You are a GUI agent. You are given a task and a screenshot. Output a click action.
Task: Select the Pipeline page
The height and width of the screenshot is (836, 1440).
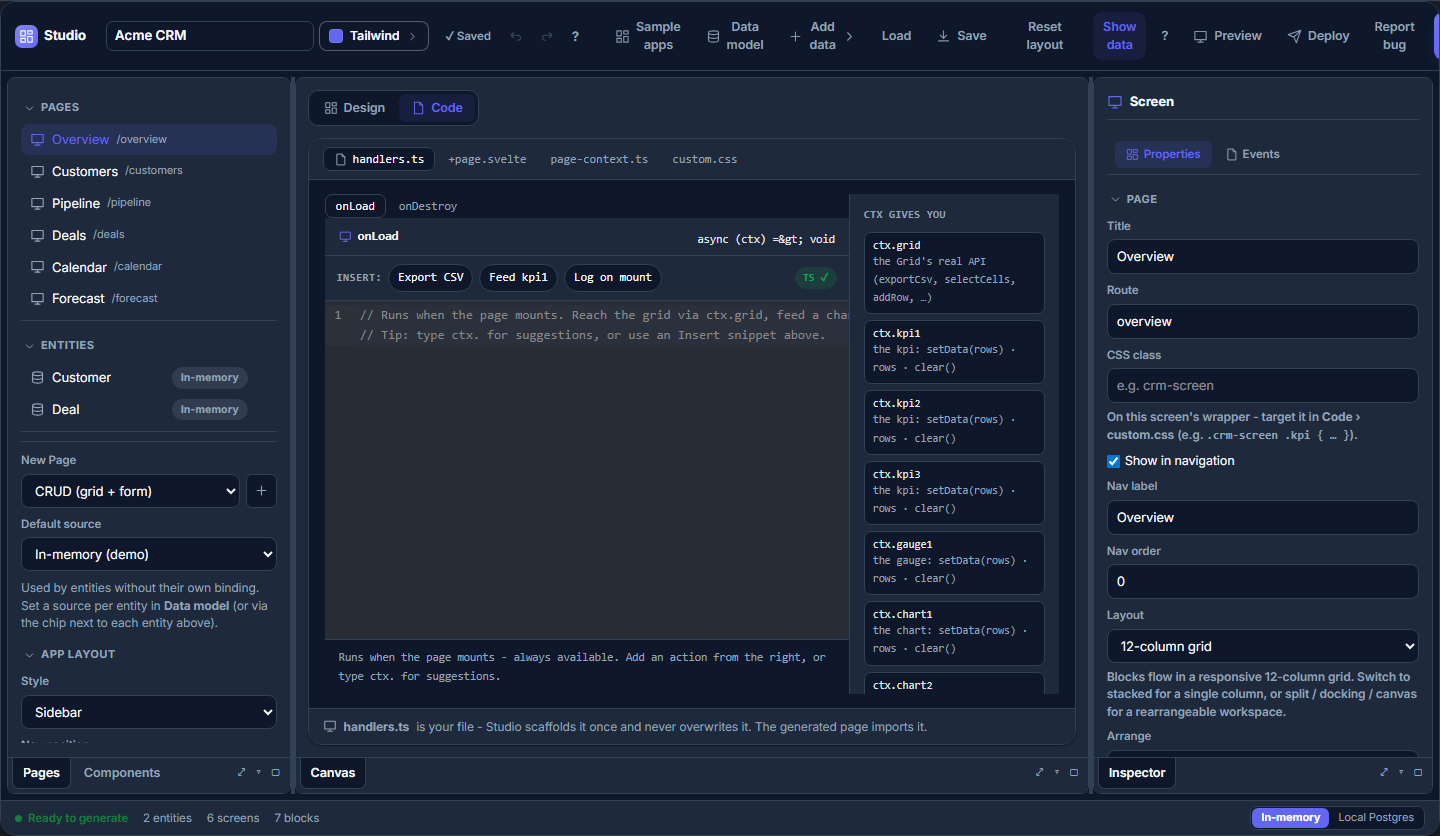coord(149,203)
